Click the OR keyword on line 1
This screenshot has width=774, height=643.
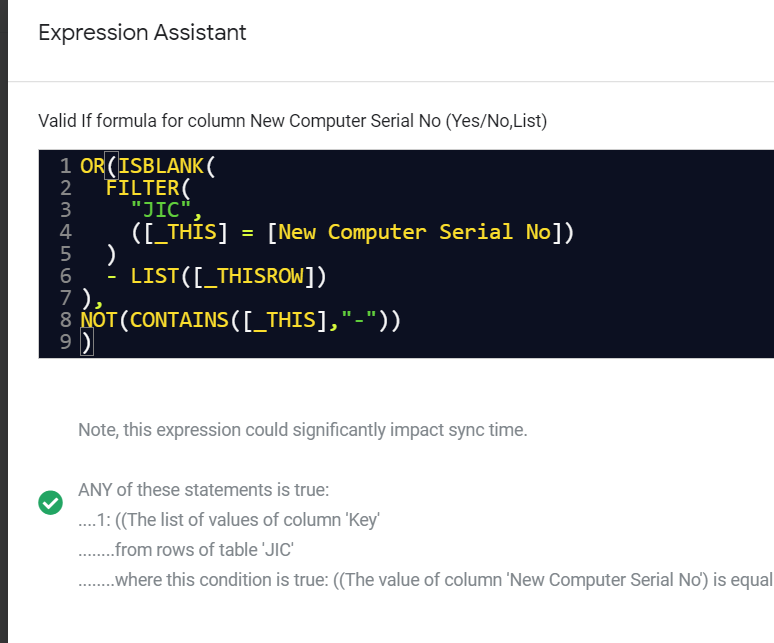pos(92,166)
